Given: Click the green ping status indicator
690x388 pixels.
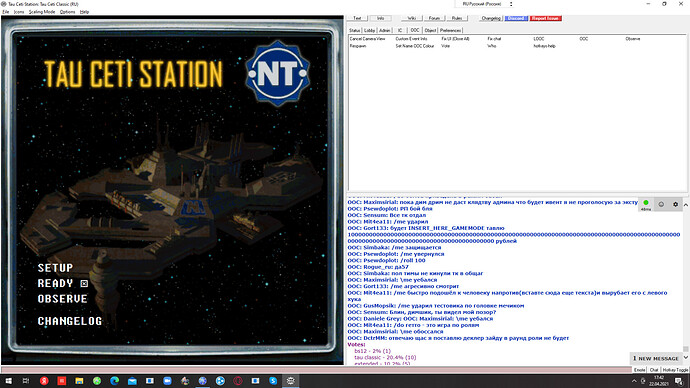Looking at the screenshot, I should click(x=646, y=203).
